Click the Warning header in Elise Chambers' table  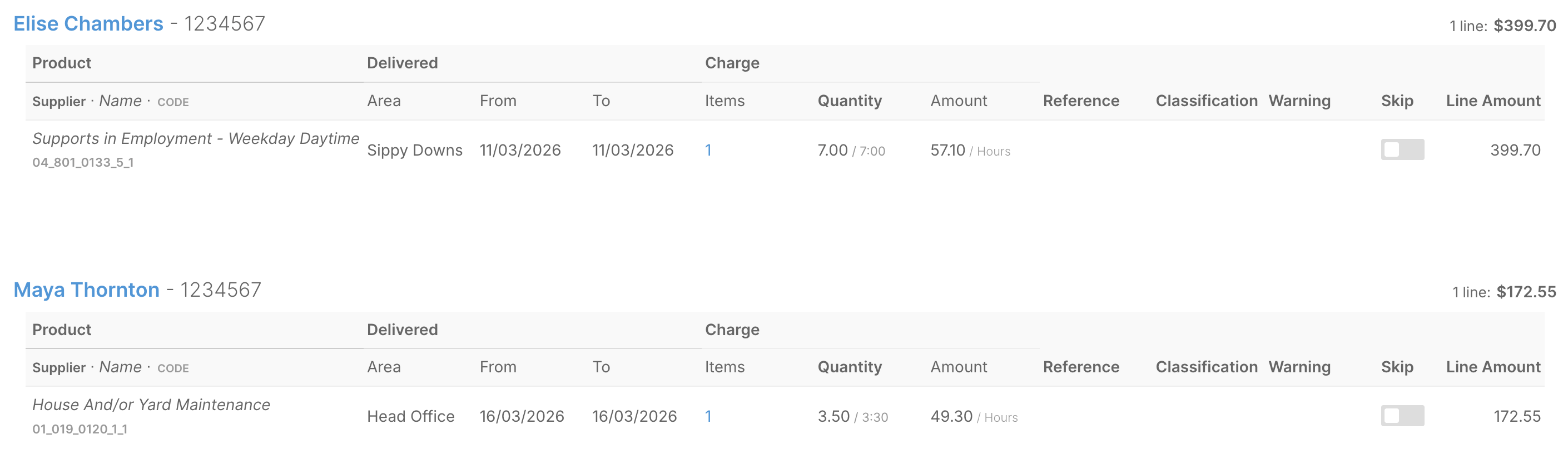click(x=1299, y=101)
